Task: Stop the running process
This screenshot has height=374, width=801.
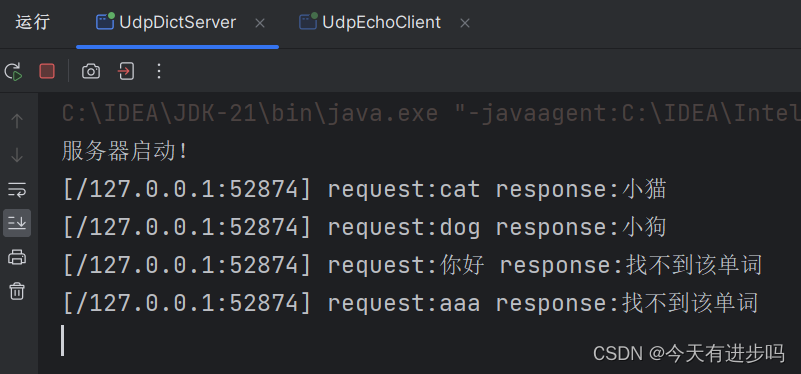Action: pyautogui.click(x=47, y=71)
